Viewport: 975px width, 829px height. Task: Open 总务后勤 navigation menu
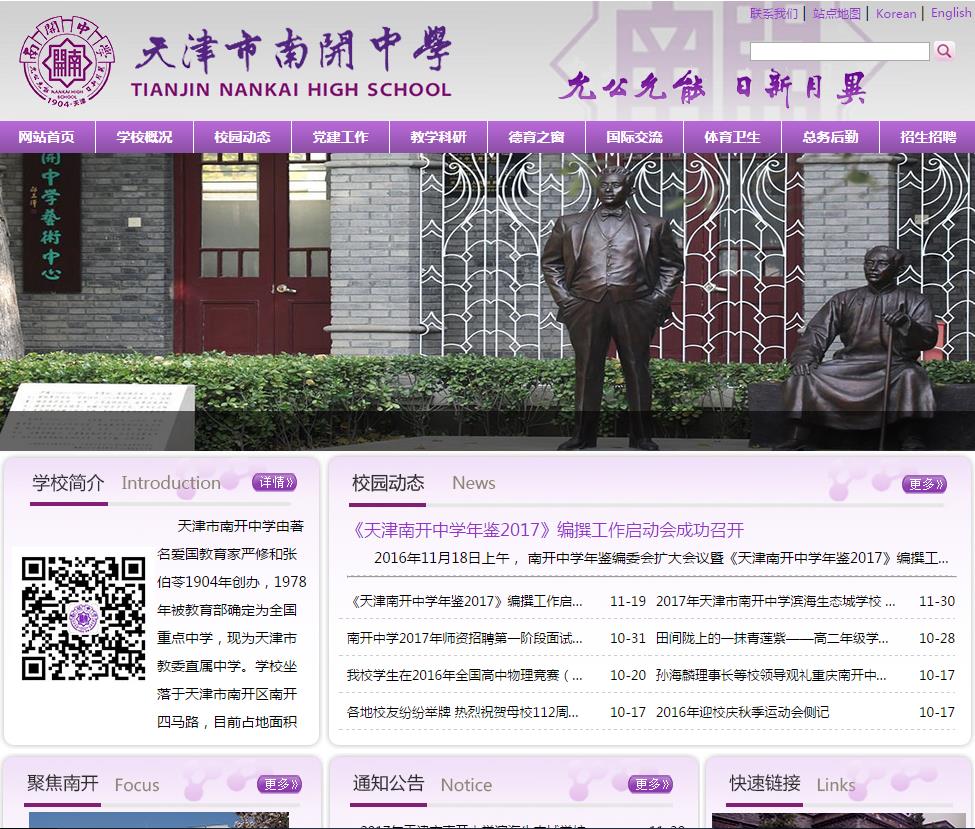pos(830,137)
